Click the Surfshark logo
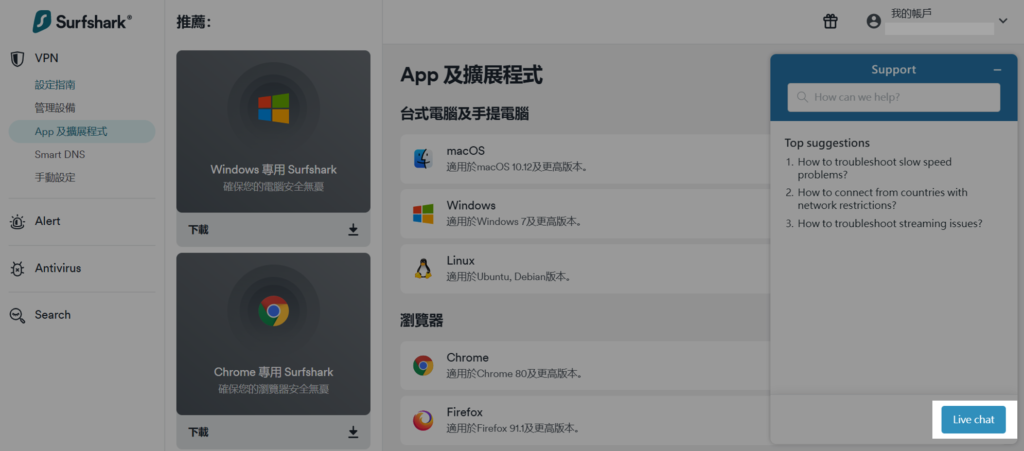 [82, 22]
